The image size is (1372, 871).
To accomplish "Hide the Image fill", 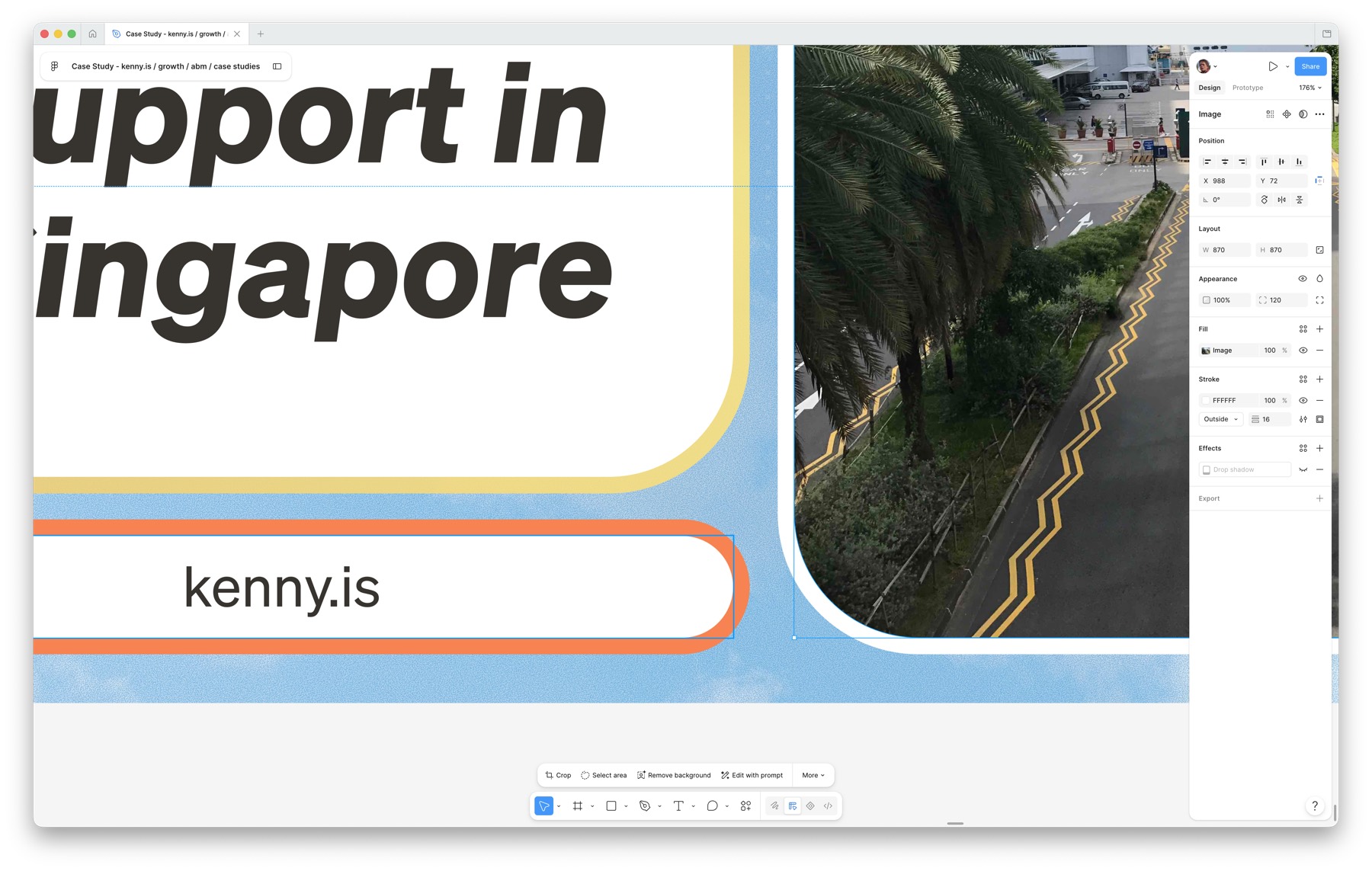I will (1303, 351).
